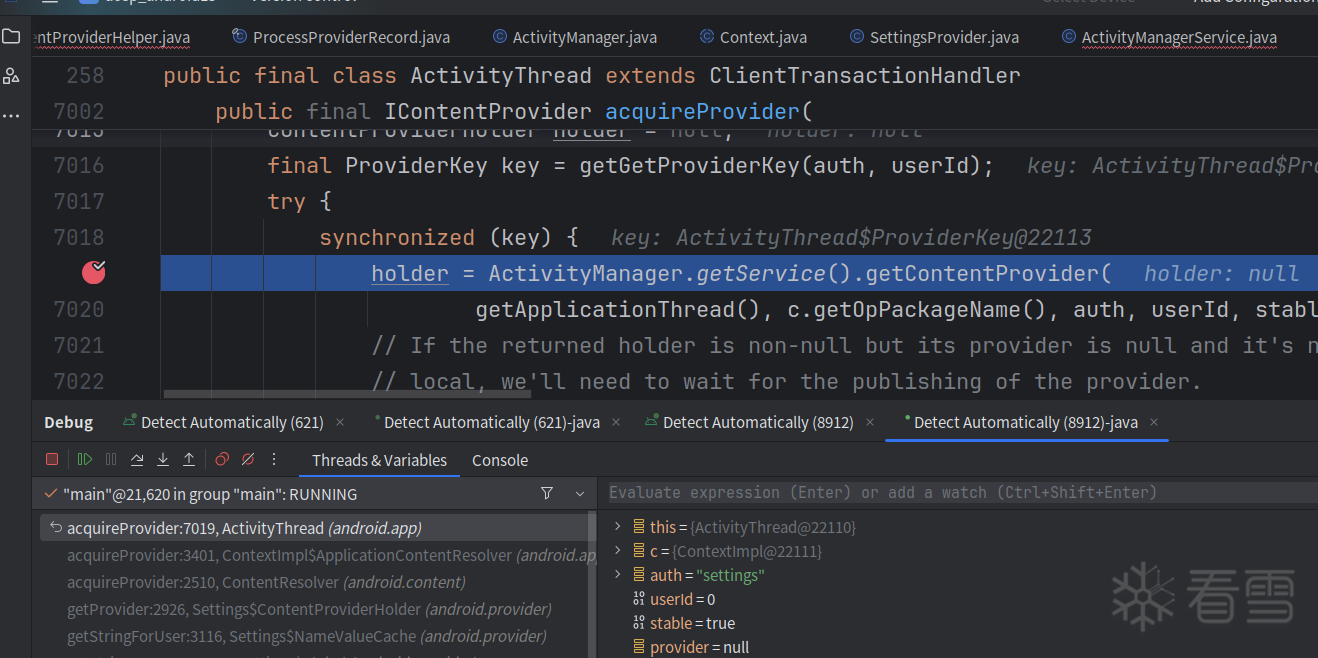Open View Breakpoints dialog
Screen dimensions: 1318x658
222,459
